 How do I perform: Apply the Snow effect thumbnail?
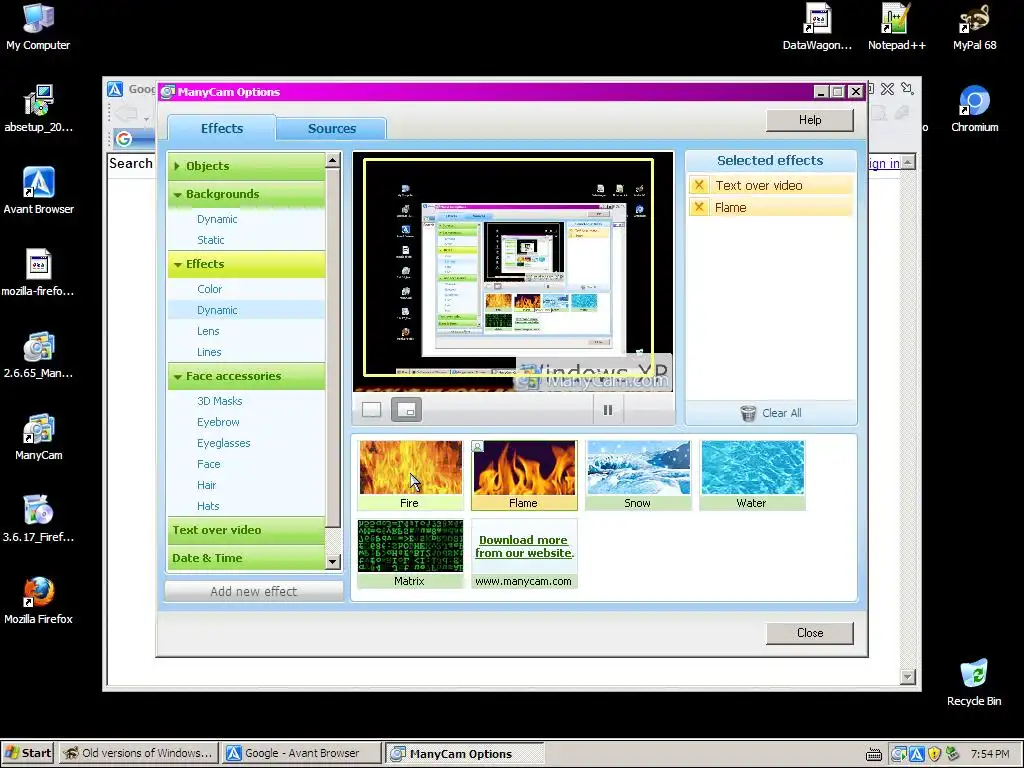coord(638,475)
